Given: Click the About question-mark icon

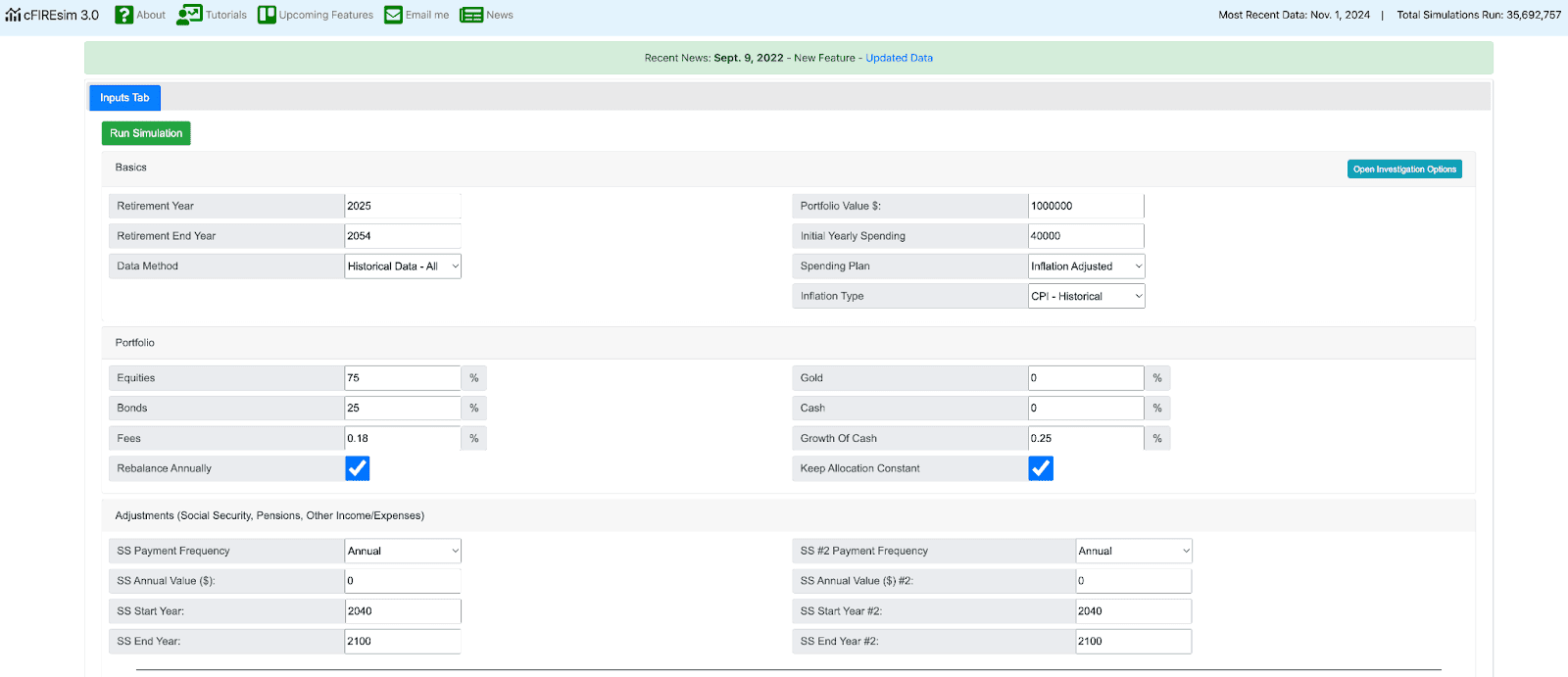Looking at the screenshot, I should [x=123, y=15].
